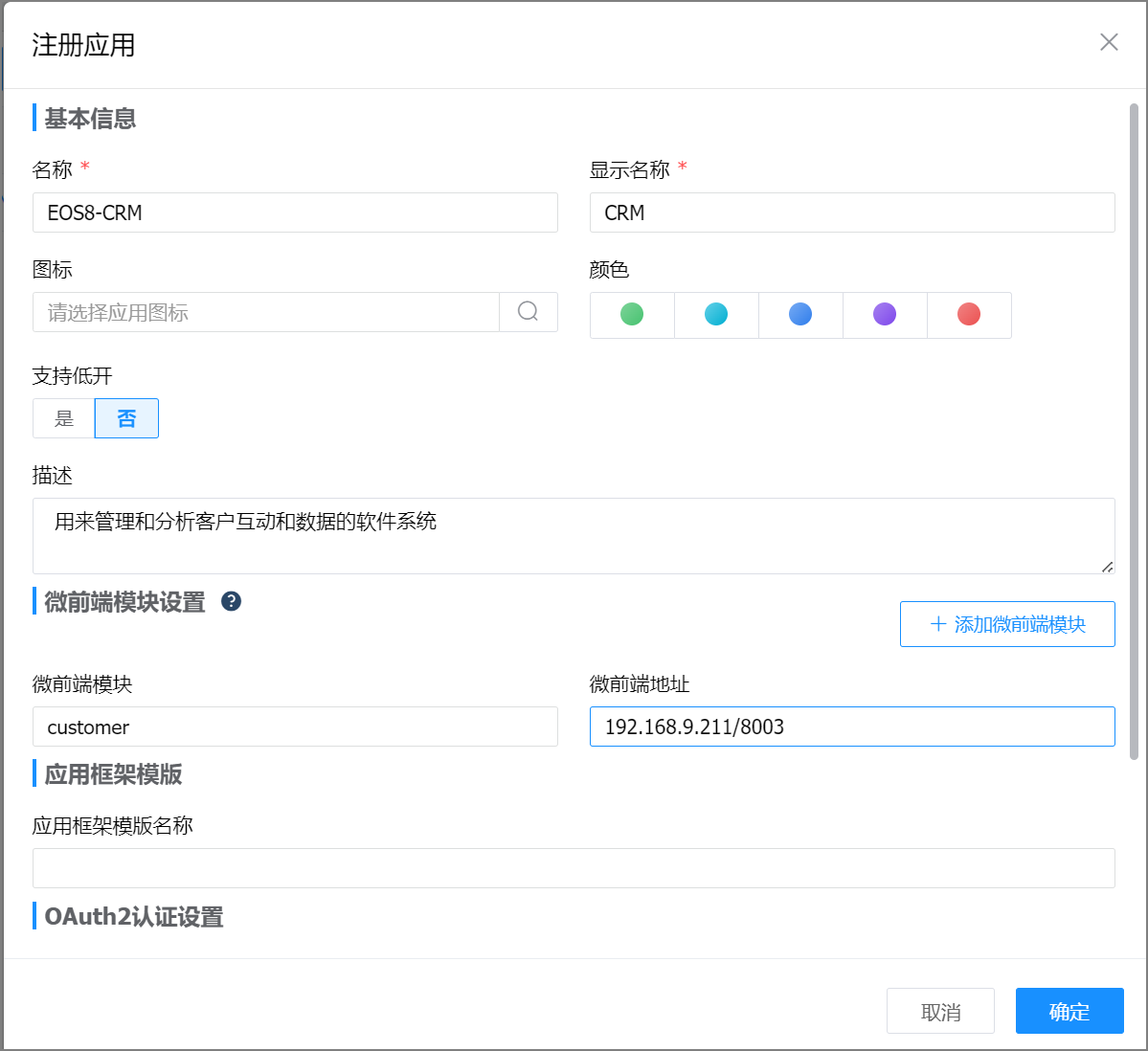The image size is (1148, 1051).
Task: Focus the 微前端模块 field containing customer
Action: click(295, 727)
